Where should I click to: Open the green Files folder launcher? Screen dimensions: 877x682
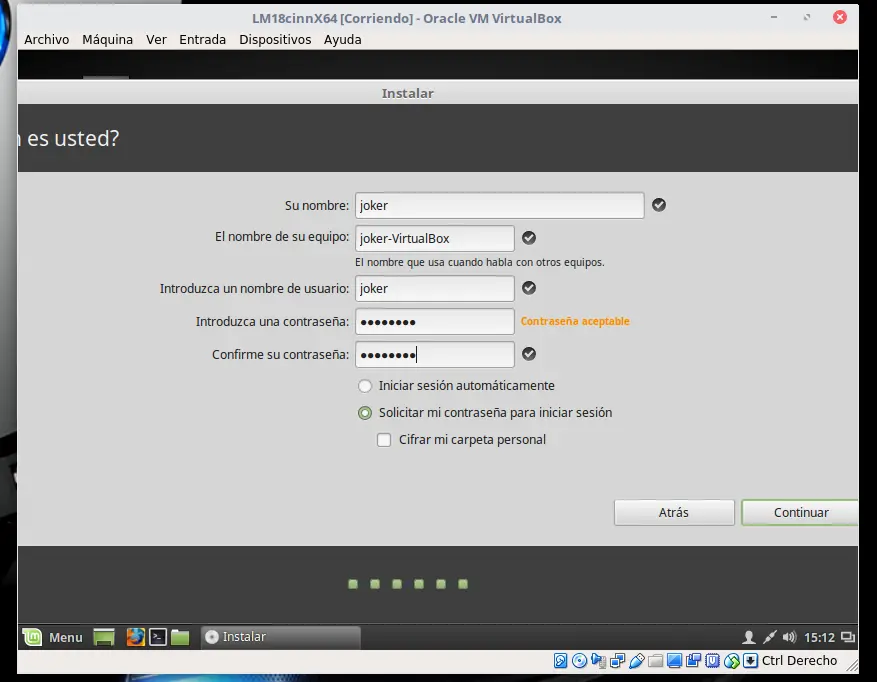pos(180,637)
